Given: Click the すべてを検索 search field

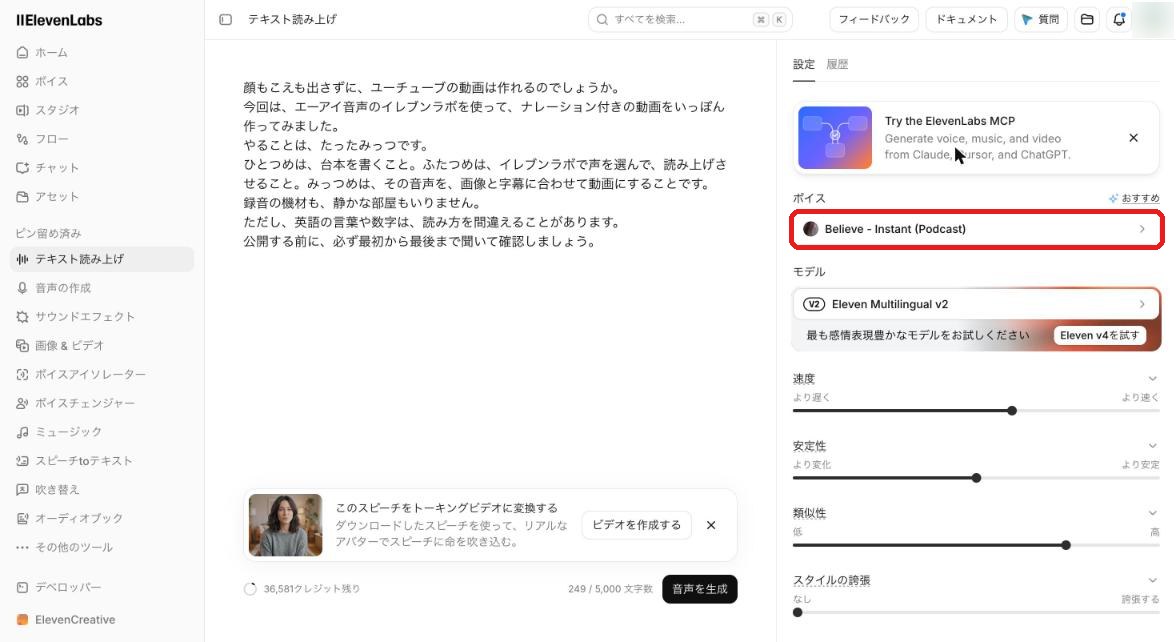Looking at the screenshot, I should [x=690, y=20].
